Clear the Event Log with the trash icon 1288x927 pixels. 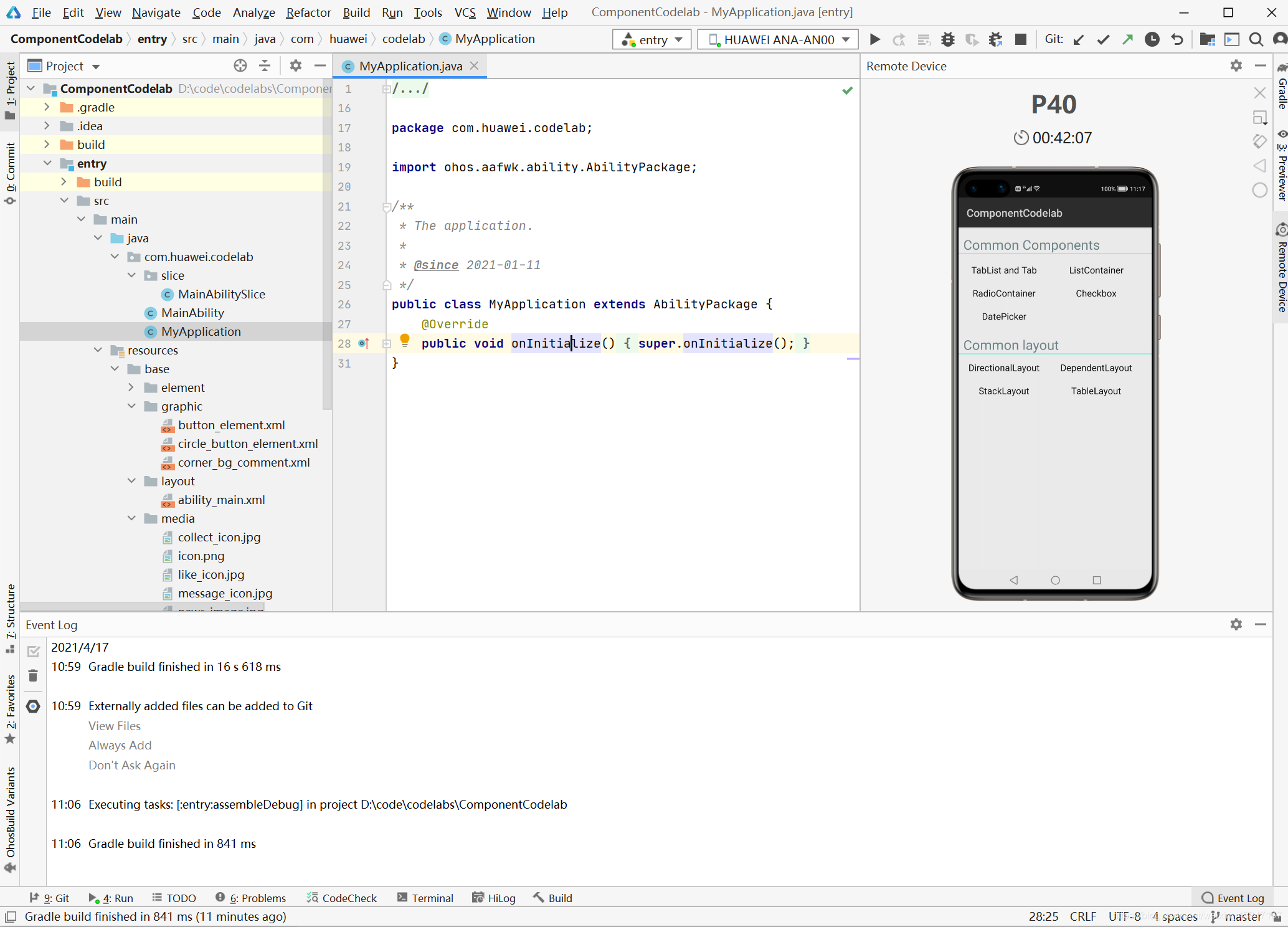click(34, 675)
